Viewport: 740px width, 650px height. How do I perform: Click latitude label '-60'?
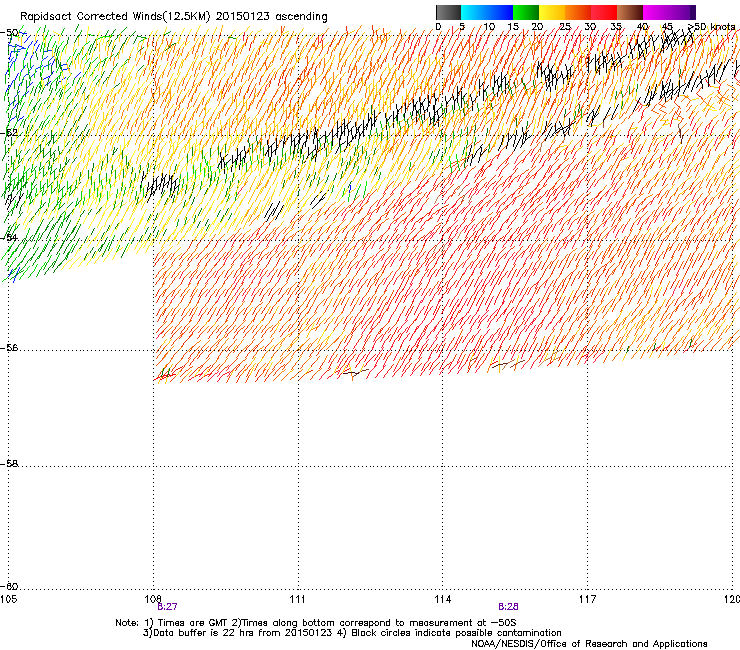(9, 586)
